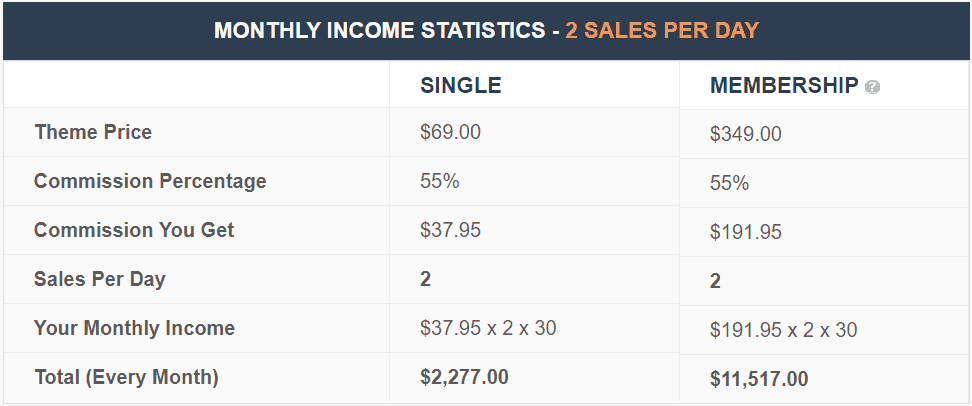Click the $37.95 single commission value
This screenshot has width=972, height=406.
point(451,230)
